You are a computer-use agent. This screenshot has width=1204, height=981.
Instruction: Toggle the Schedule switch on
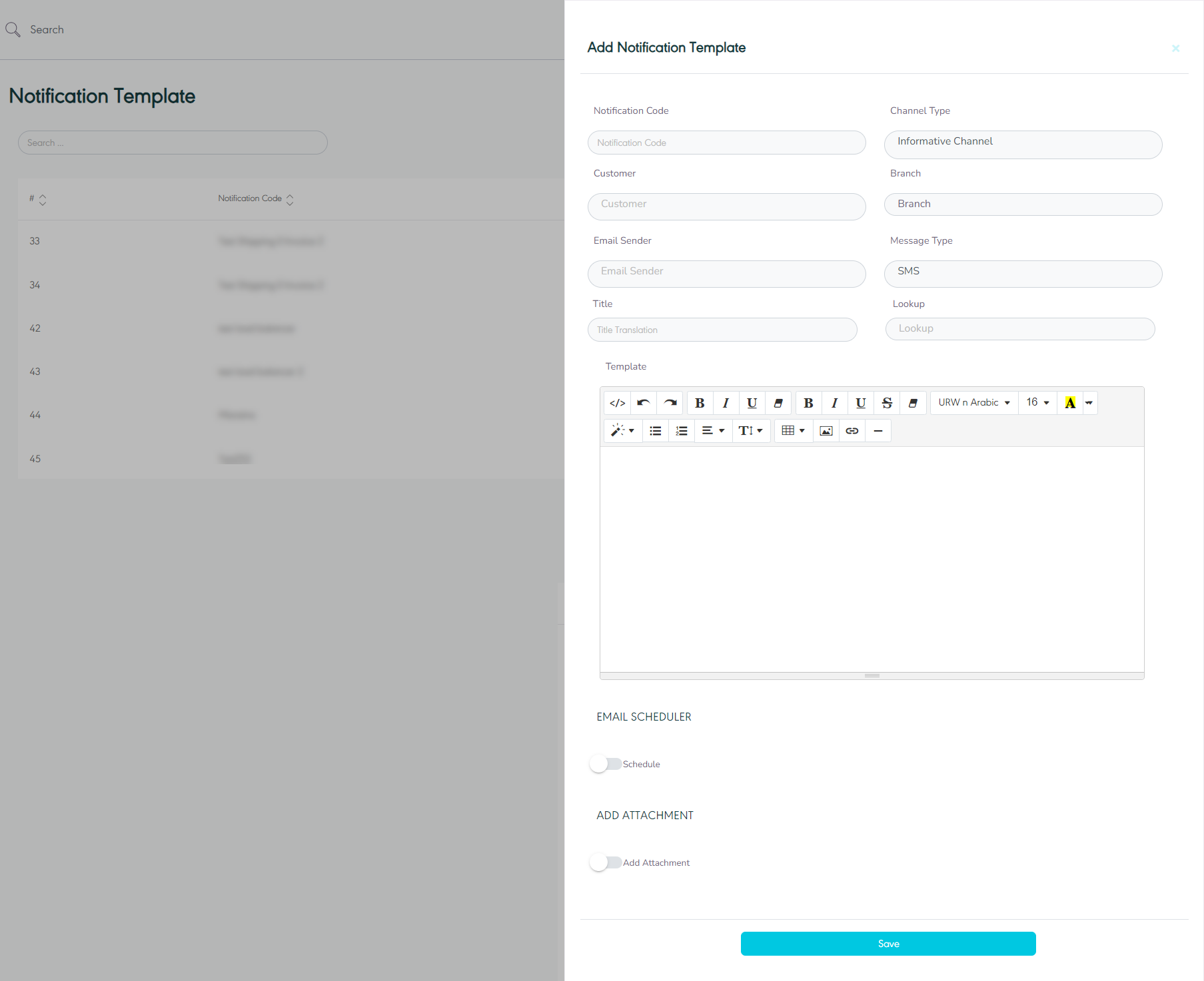point(605,764)
